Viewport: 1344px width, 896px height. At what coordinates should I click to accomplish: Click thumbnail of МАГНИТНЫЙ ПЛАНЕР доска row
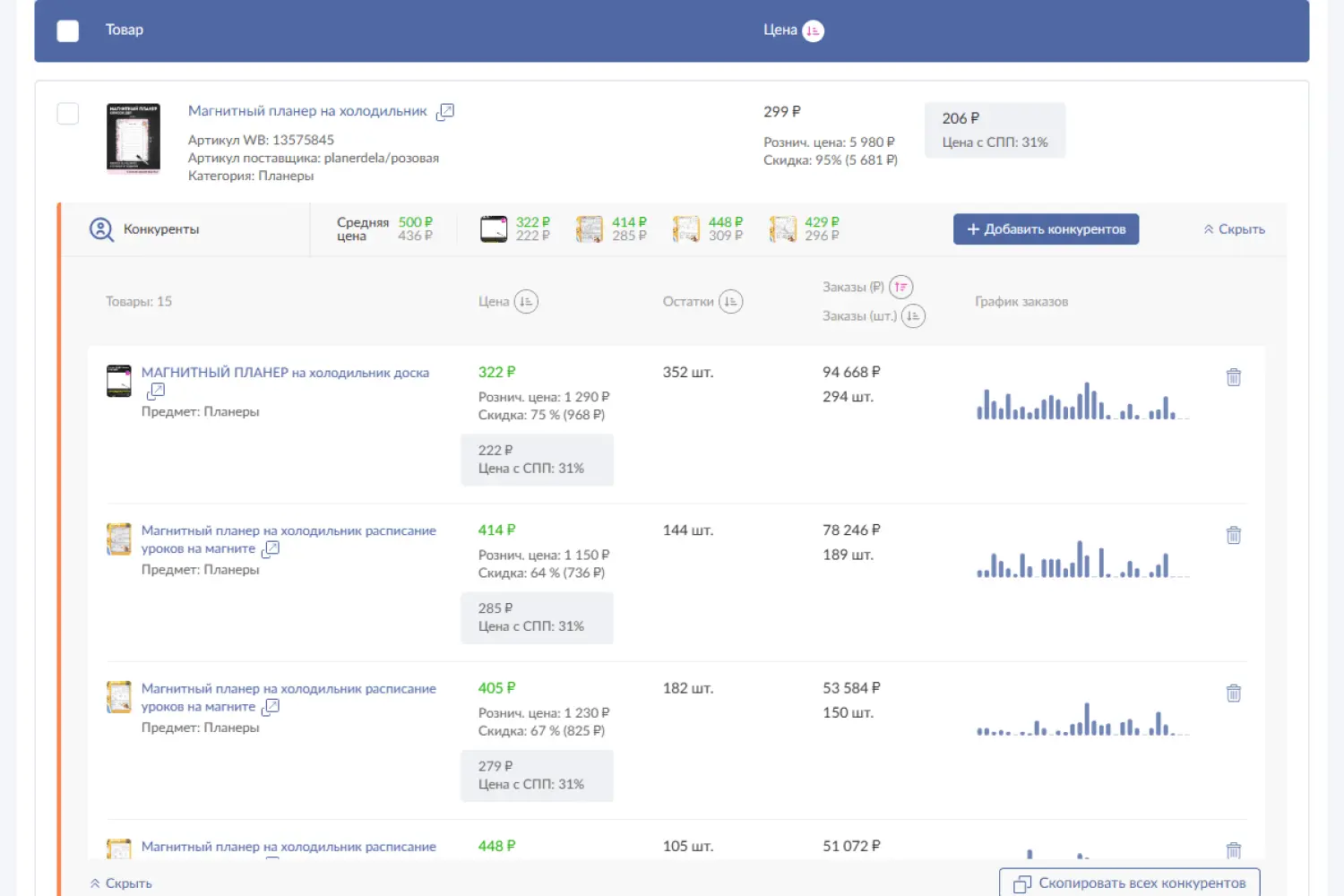119,381
